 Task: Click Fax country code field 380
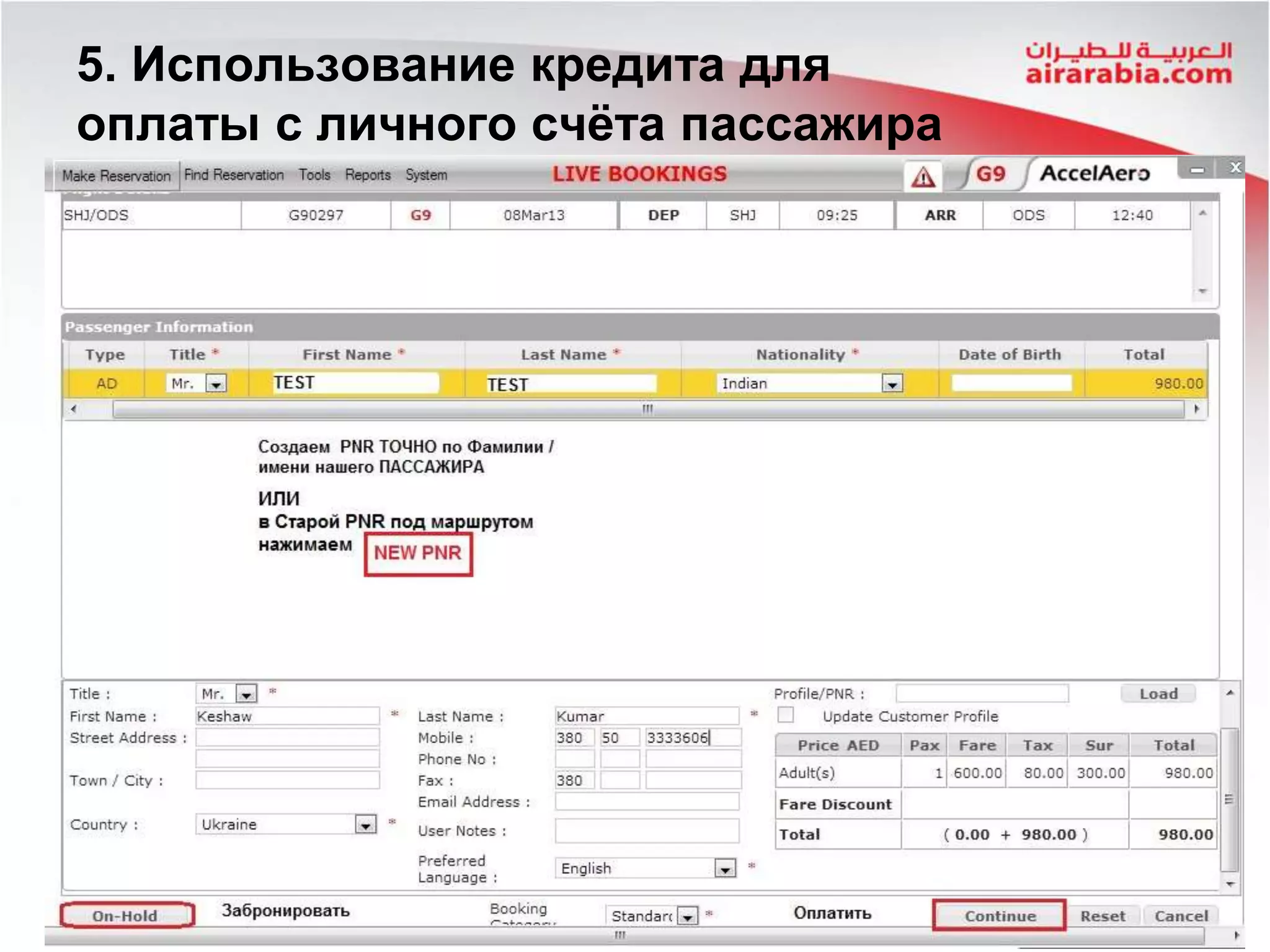tap(575, 780)
